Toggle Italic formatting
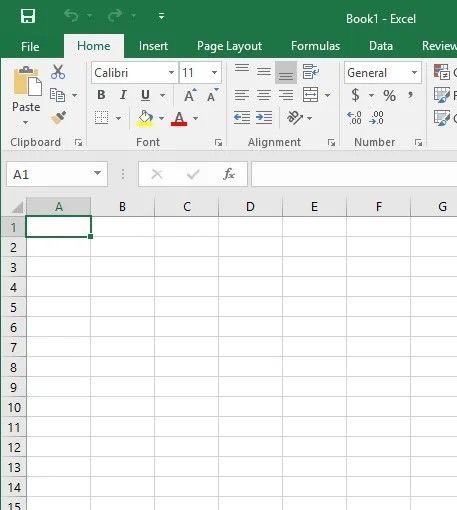 (123, 95)
